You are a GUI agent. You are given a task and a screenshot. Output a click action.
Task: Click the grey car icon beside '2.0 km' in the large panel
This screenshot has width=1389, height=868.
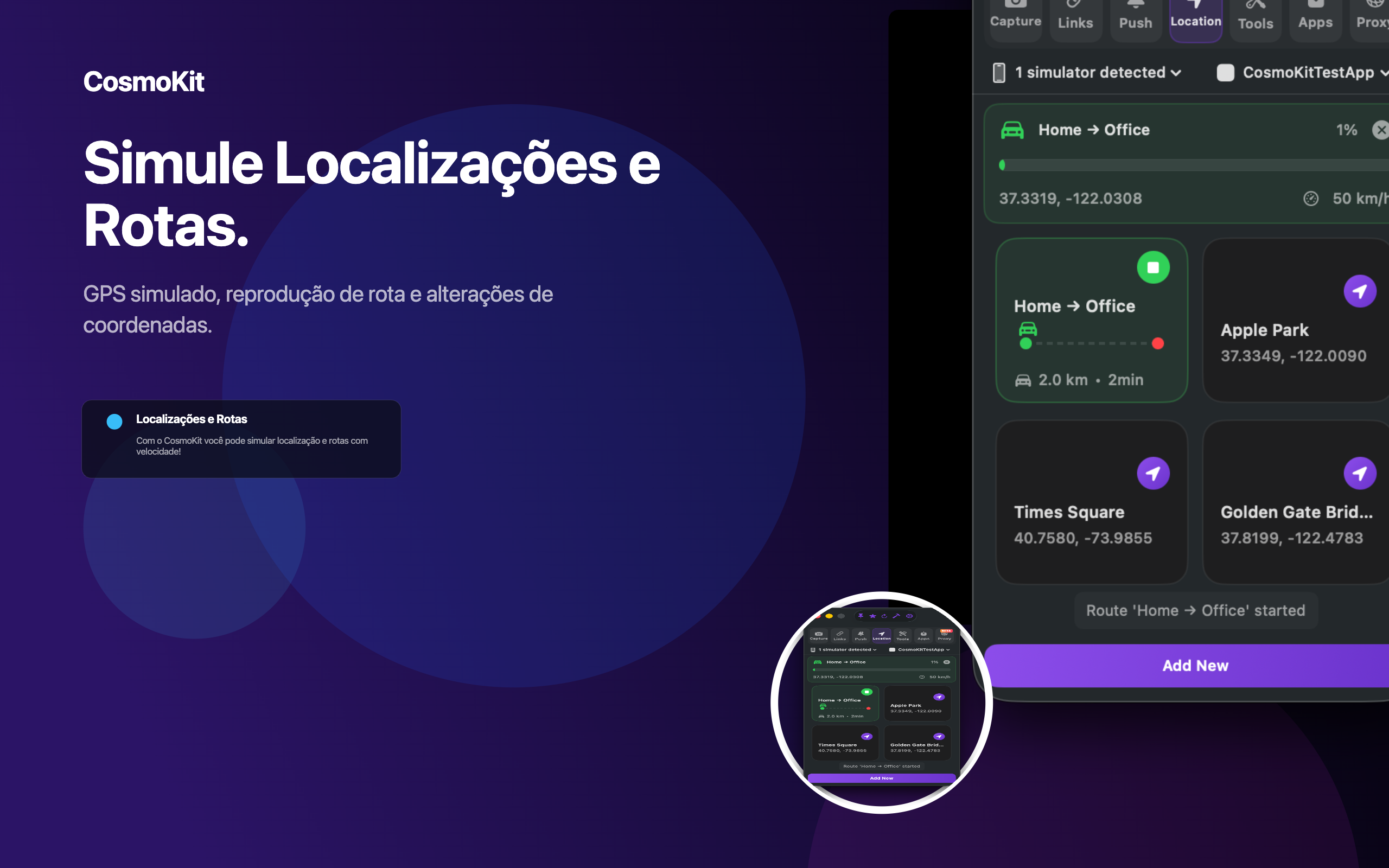(1023, 380)
